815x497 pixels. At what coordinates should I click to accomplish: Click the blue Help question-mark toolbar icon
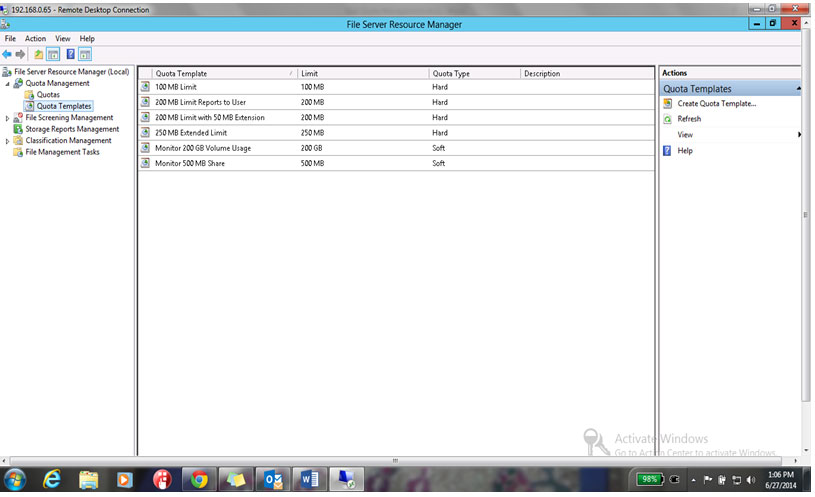tap(71, 54)
